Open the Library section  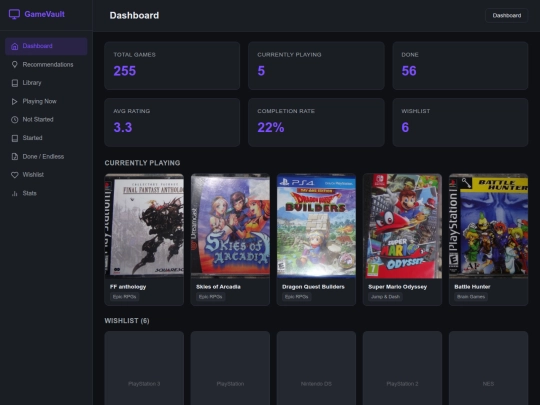click(x=46, y=83)
